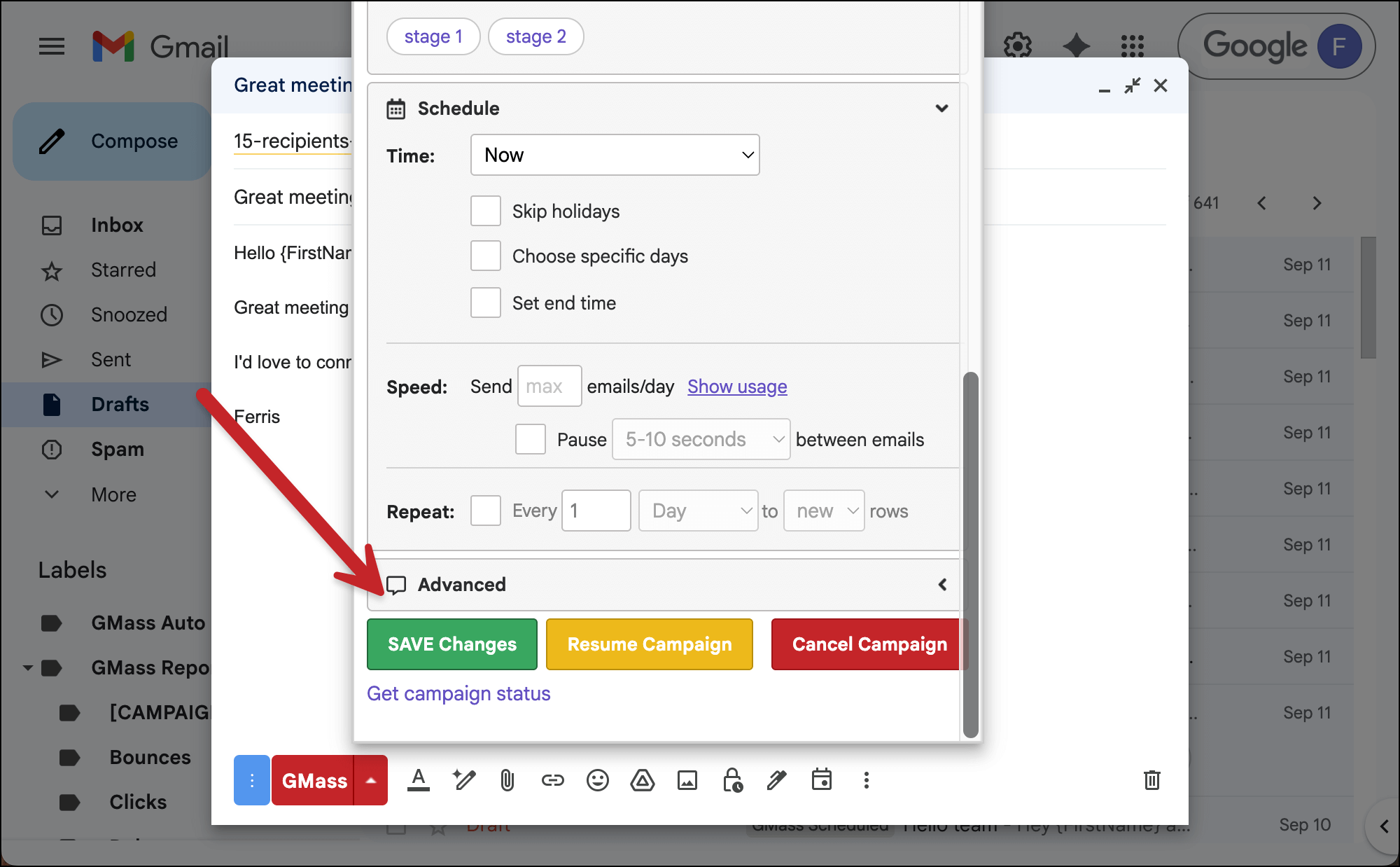The image size is (1400, 867).
Task: Click the Google Drive insert icon
Action: pyautogui.click(x=642, y=780)
